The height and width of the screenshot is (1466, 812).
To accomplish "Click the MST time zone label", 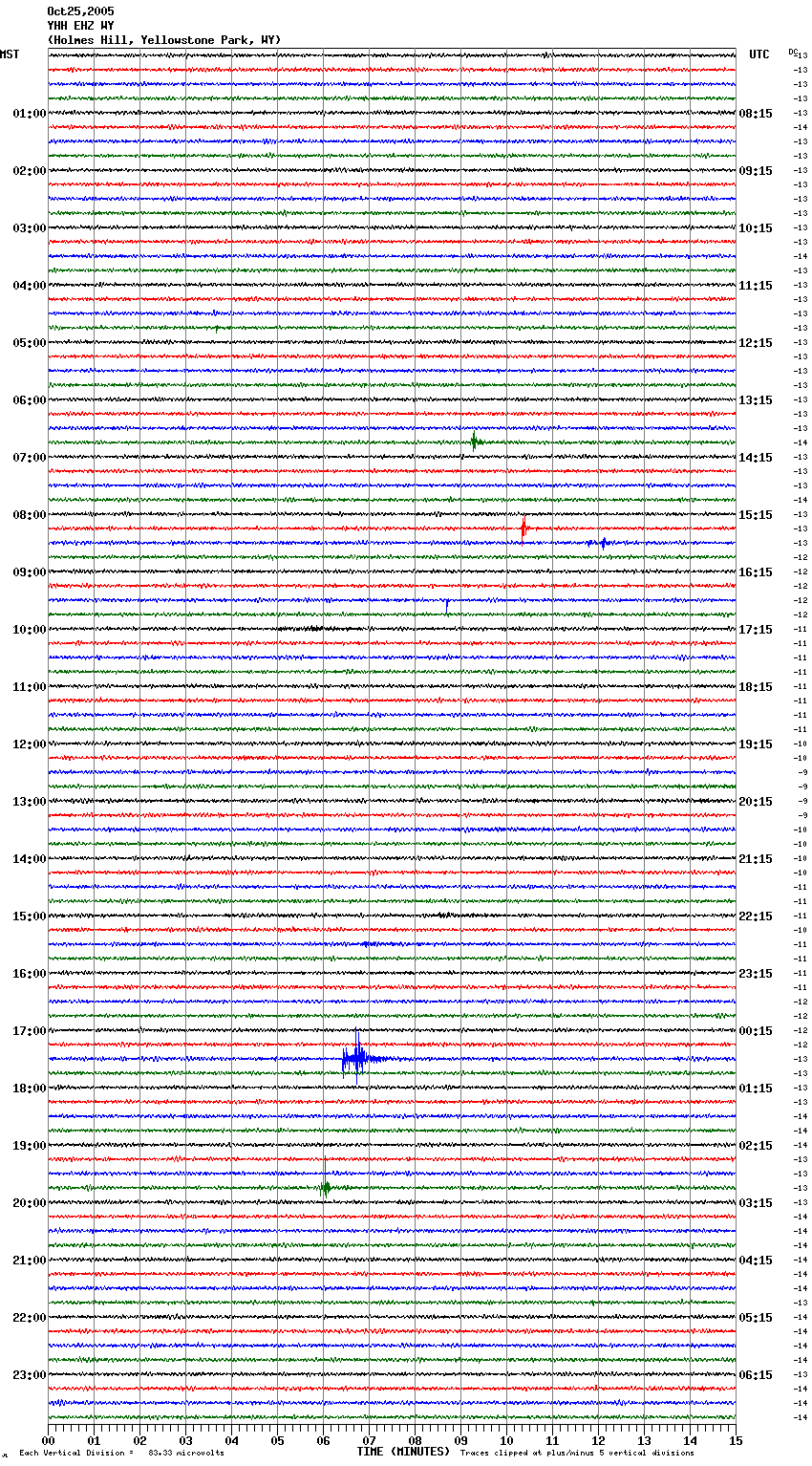I will click(10, 54).
